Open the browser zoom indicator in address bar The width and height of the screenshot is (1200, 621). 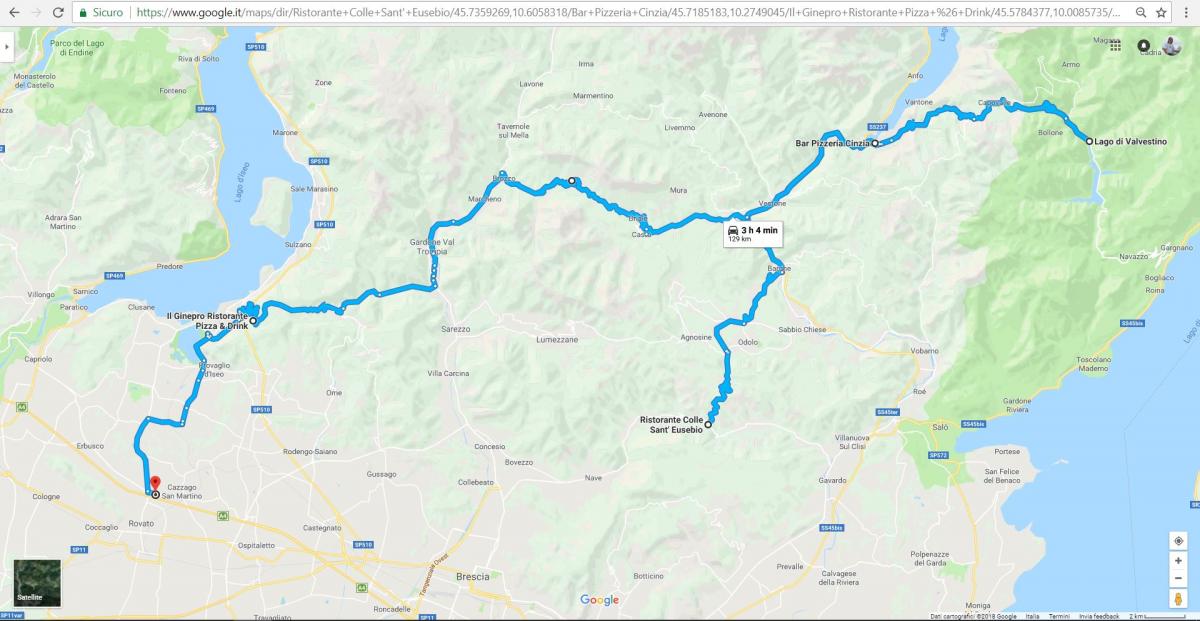coord(1141,13)
